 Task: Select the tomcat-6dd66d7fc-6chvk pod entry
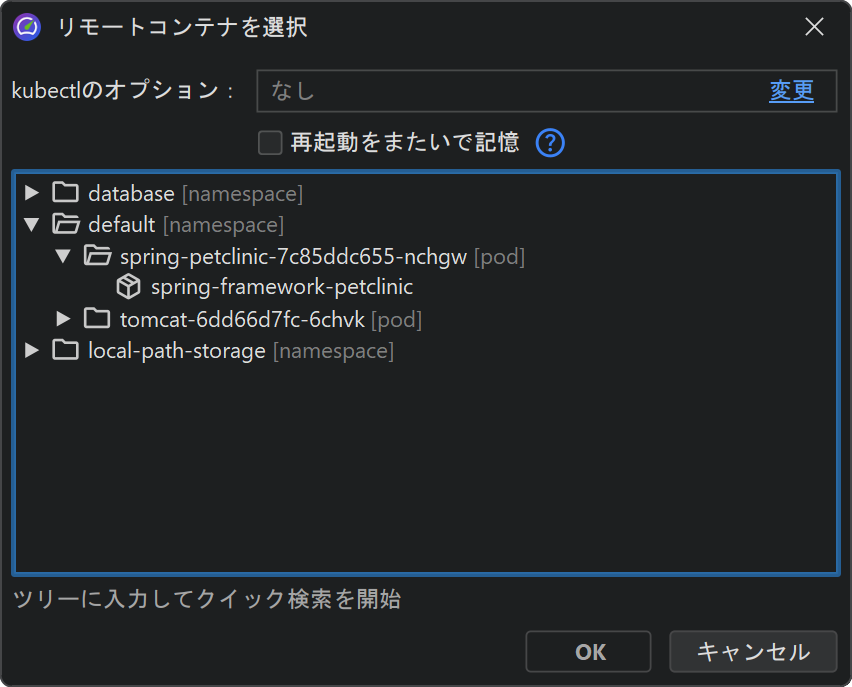click(x=245, y=319)
